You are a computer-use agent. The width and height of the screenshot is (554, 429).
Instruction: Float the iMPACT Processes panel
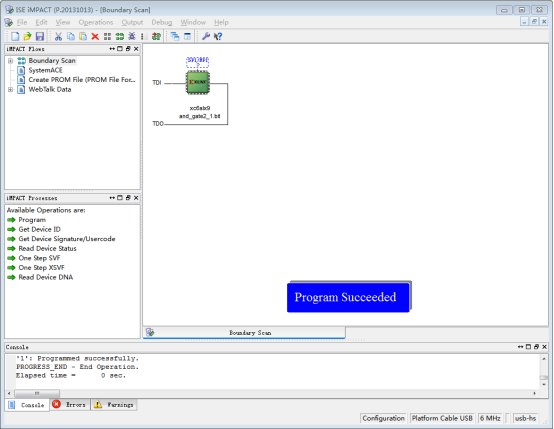coord(128,198)
